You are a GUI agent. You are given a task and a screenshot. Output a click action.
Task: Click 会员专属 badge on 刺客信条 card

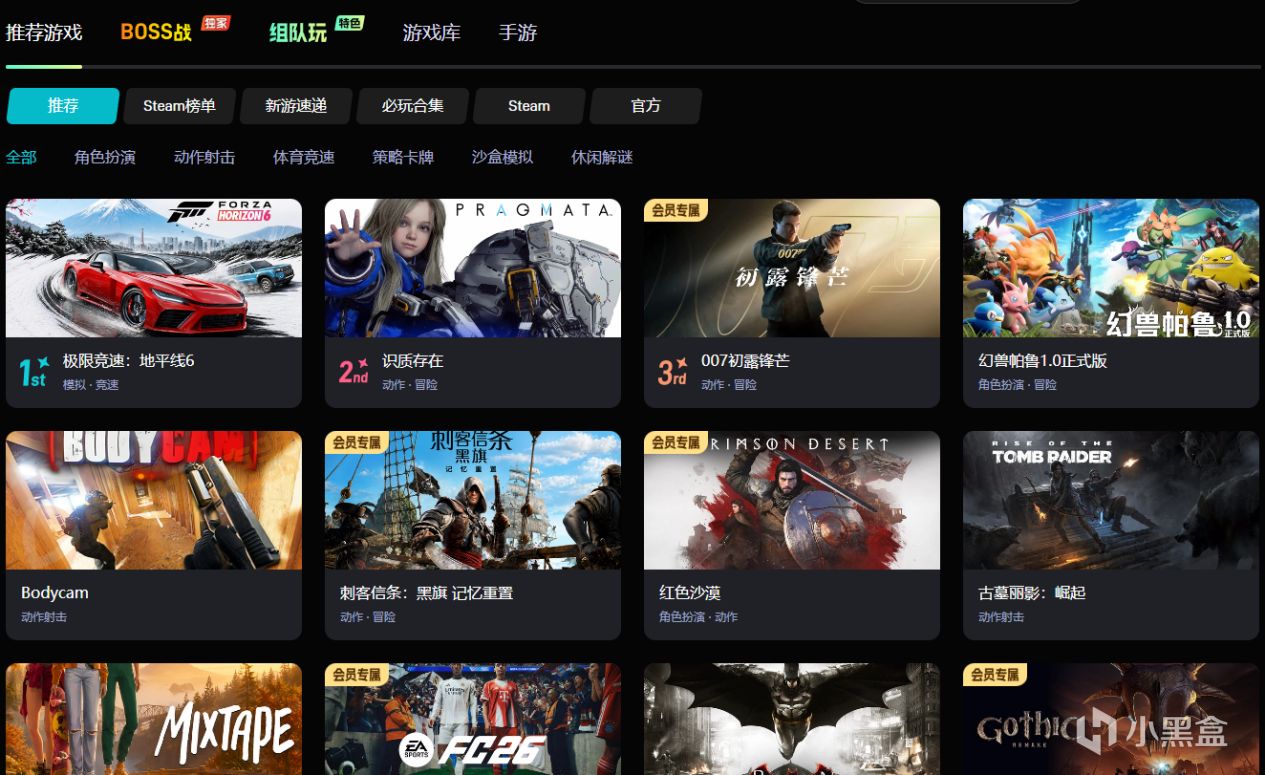click(x=358, y=442)
